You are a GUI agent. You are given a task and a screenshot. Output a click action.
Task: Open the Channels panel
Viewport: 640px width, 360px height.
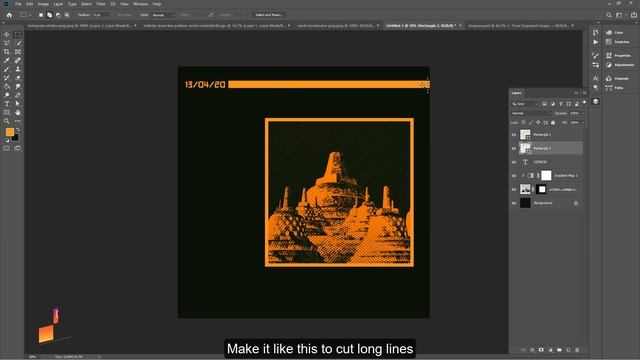618,78
